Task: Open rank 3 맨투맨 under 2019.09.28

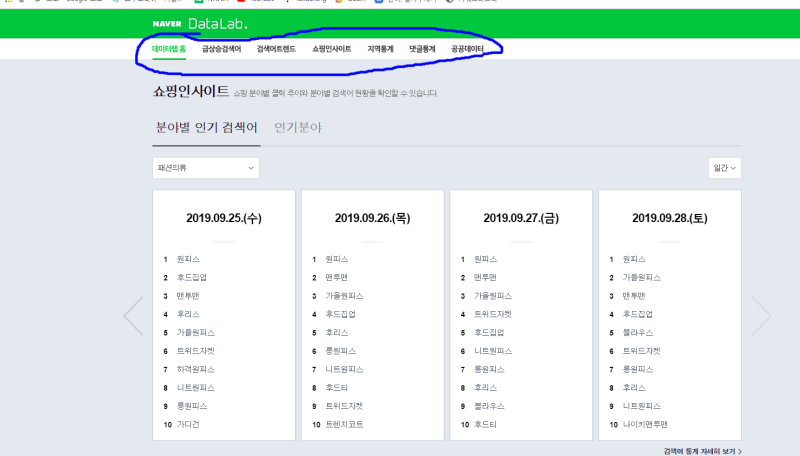Action: tap(634, 296)
